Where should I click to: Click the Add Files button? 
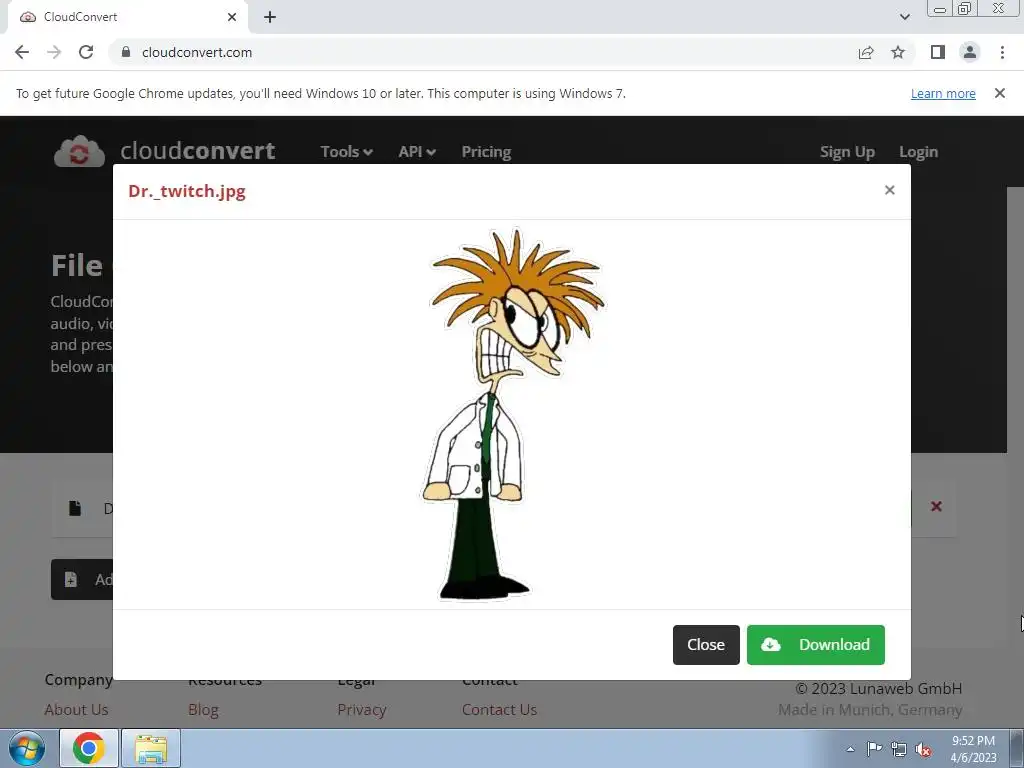point(82,579)
